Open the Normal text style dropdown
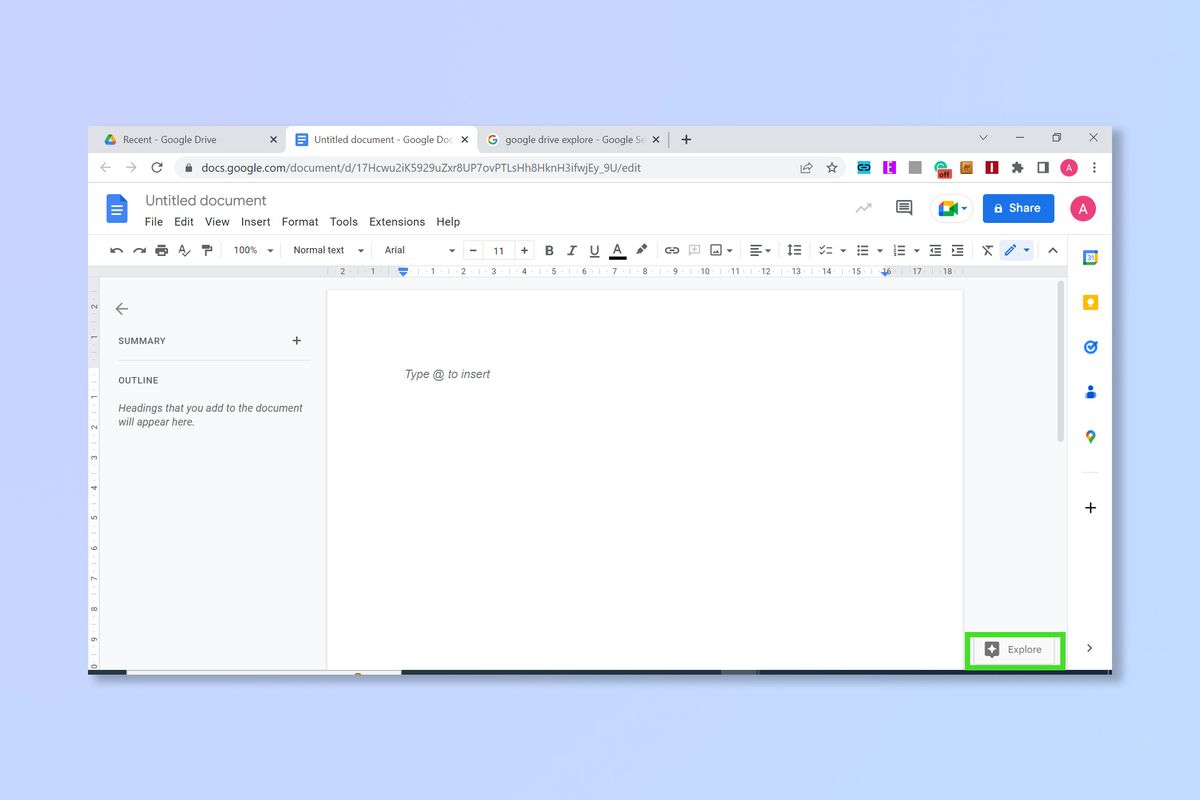This screenshot has width=1200, height=800. click(x=327, y=250)
